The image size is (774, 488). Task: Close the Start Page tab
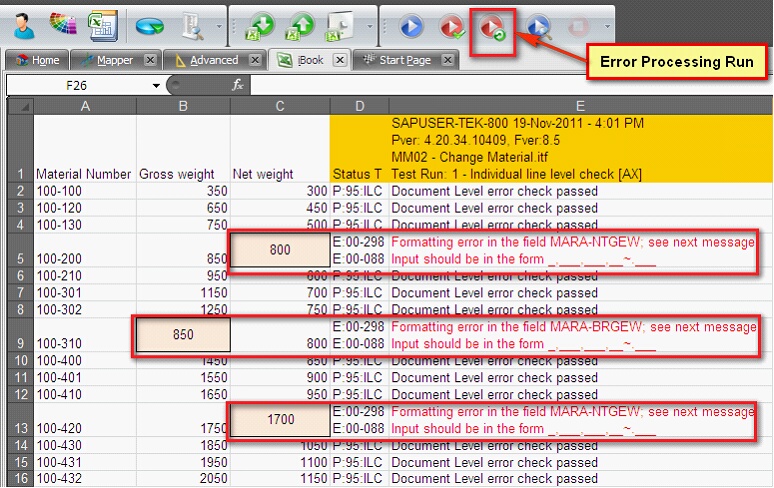pos(447,60)
